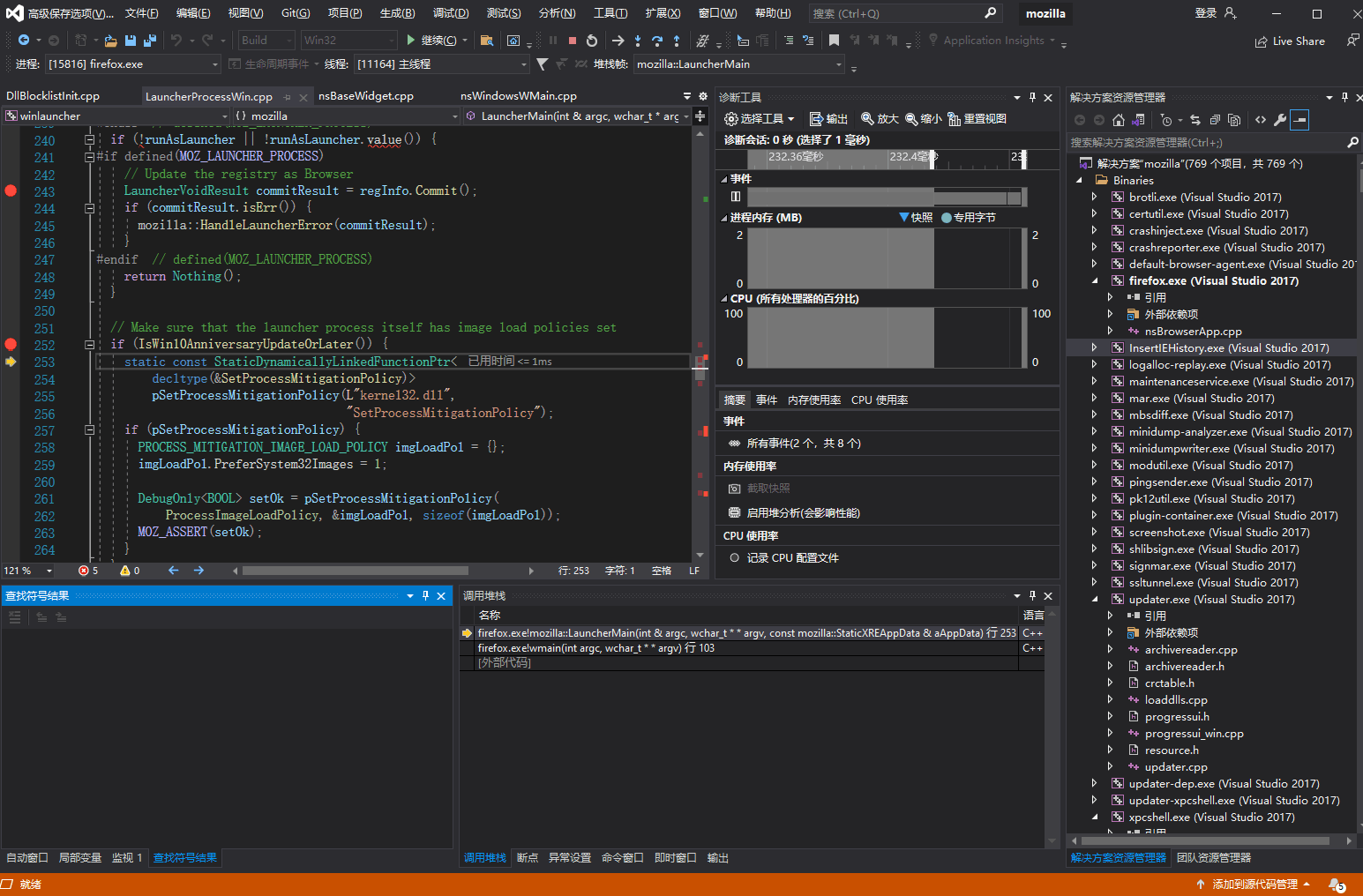Click the Visual Studio search box
Image resolution: width=1363 pixels, height=896 pixels.
pos(905,13)
